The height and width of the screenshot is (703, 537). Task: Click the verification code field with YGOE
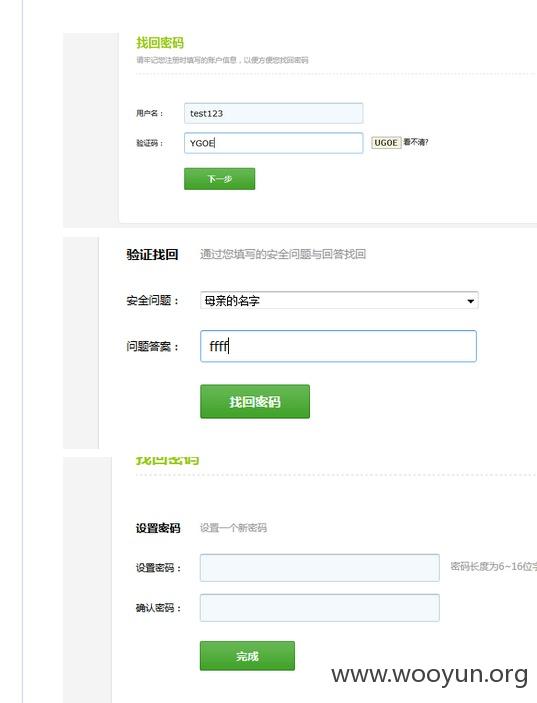(x=273, y=143)
